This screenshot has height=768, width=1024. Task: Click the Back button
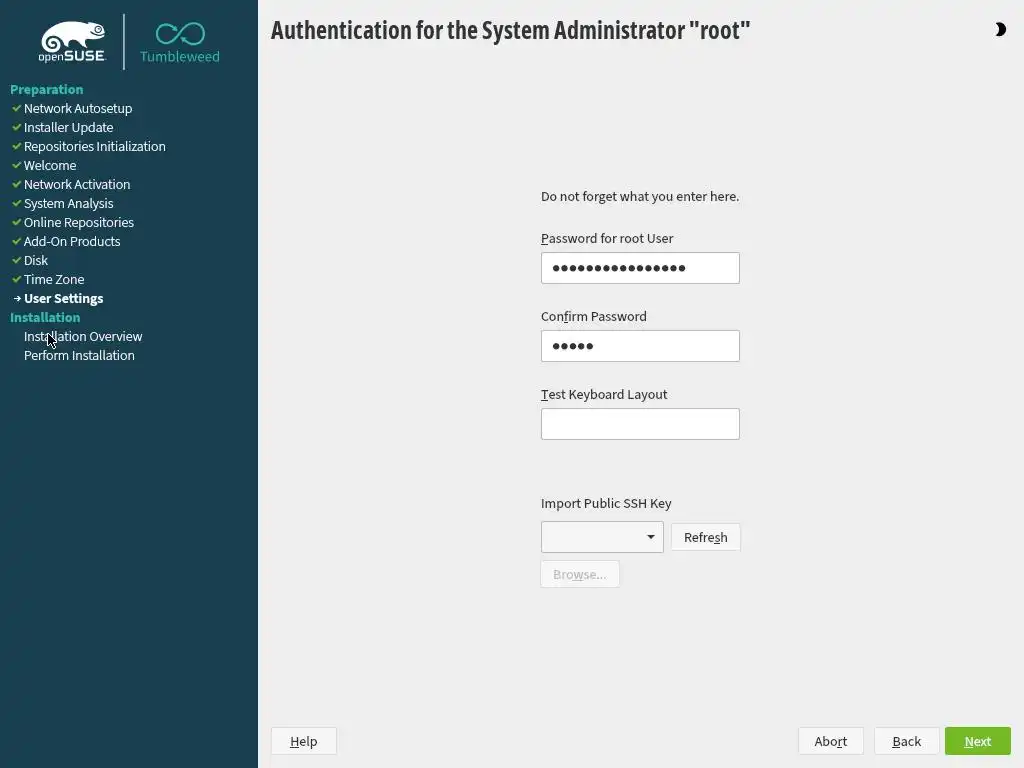[x=906, y=741]
